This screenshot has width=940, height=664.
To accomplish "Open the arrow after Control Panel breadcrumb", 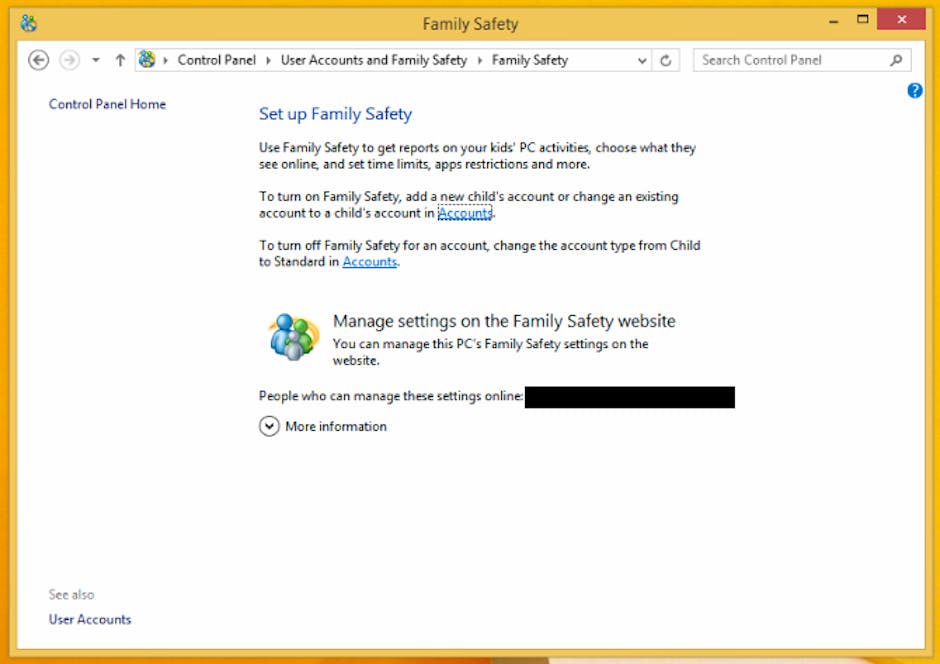I will (269, 60).
